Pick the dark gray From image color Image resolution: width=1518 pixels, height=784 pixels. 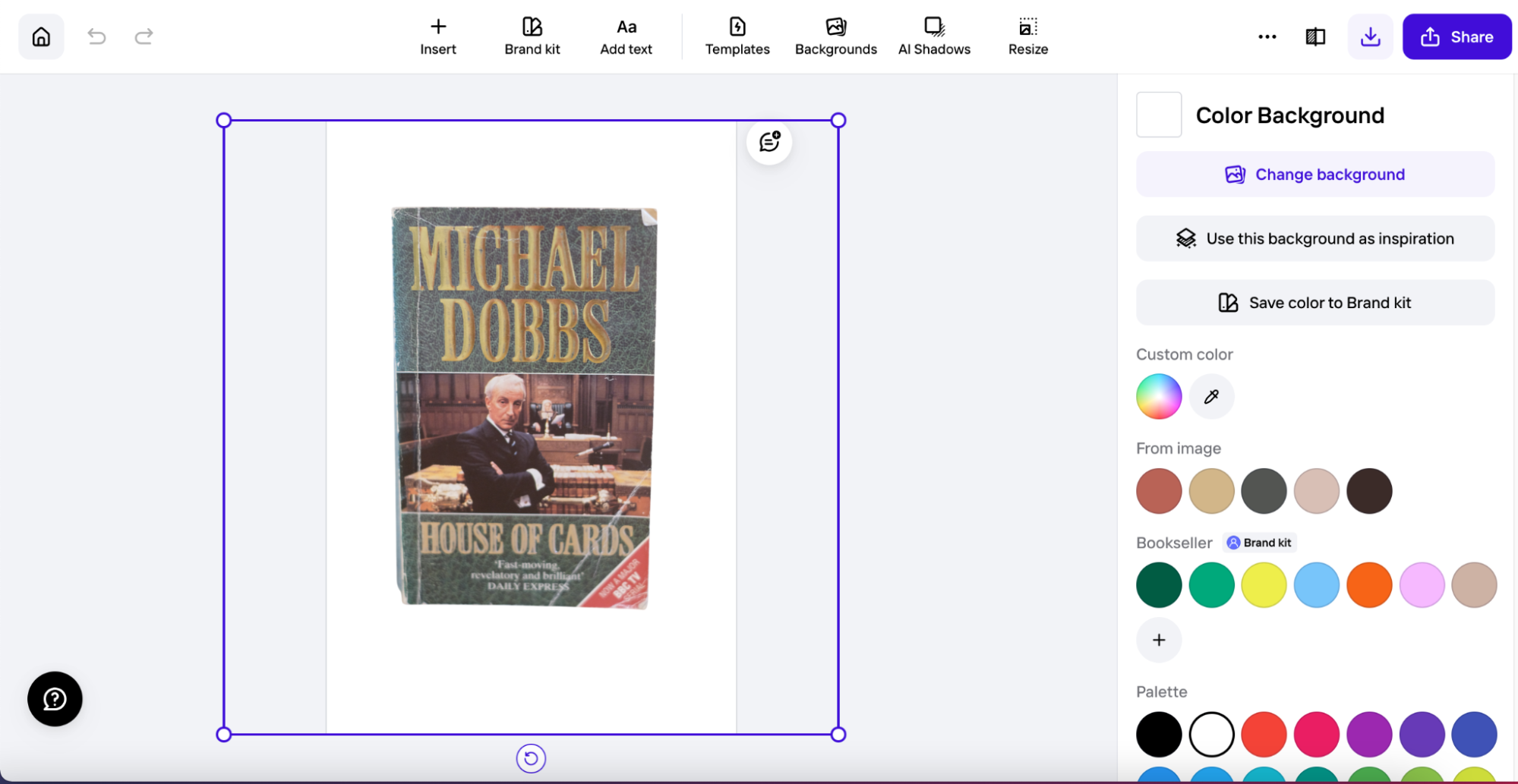click(1264, 491)
